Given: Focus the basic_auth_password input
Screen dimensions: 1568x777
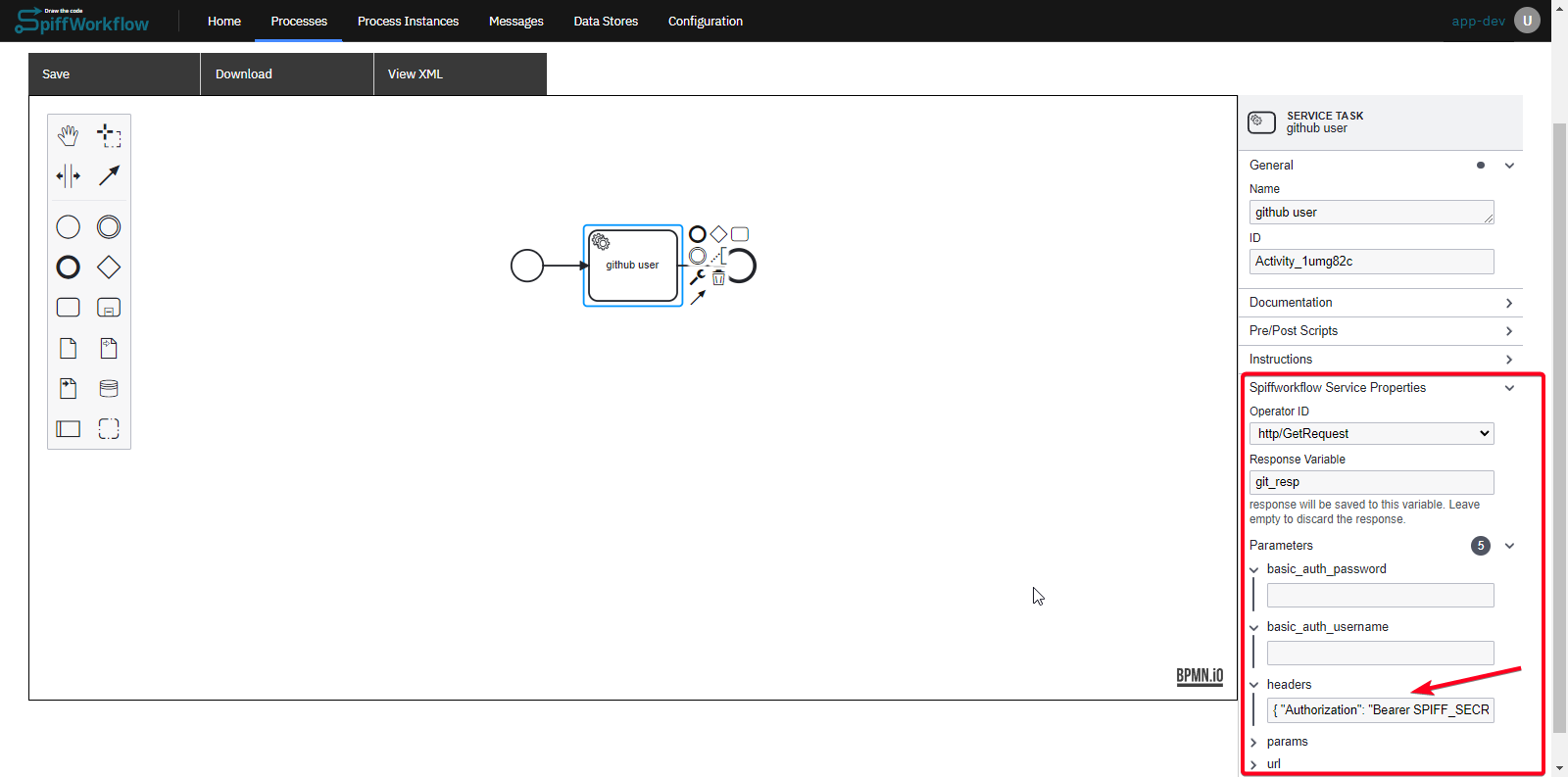Looking at the screenshot, I should coord(1381,596).
